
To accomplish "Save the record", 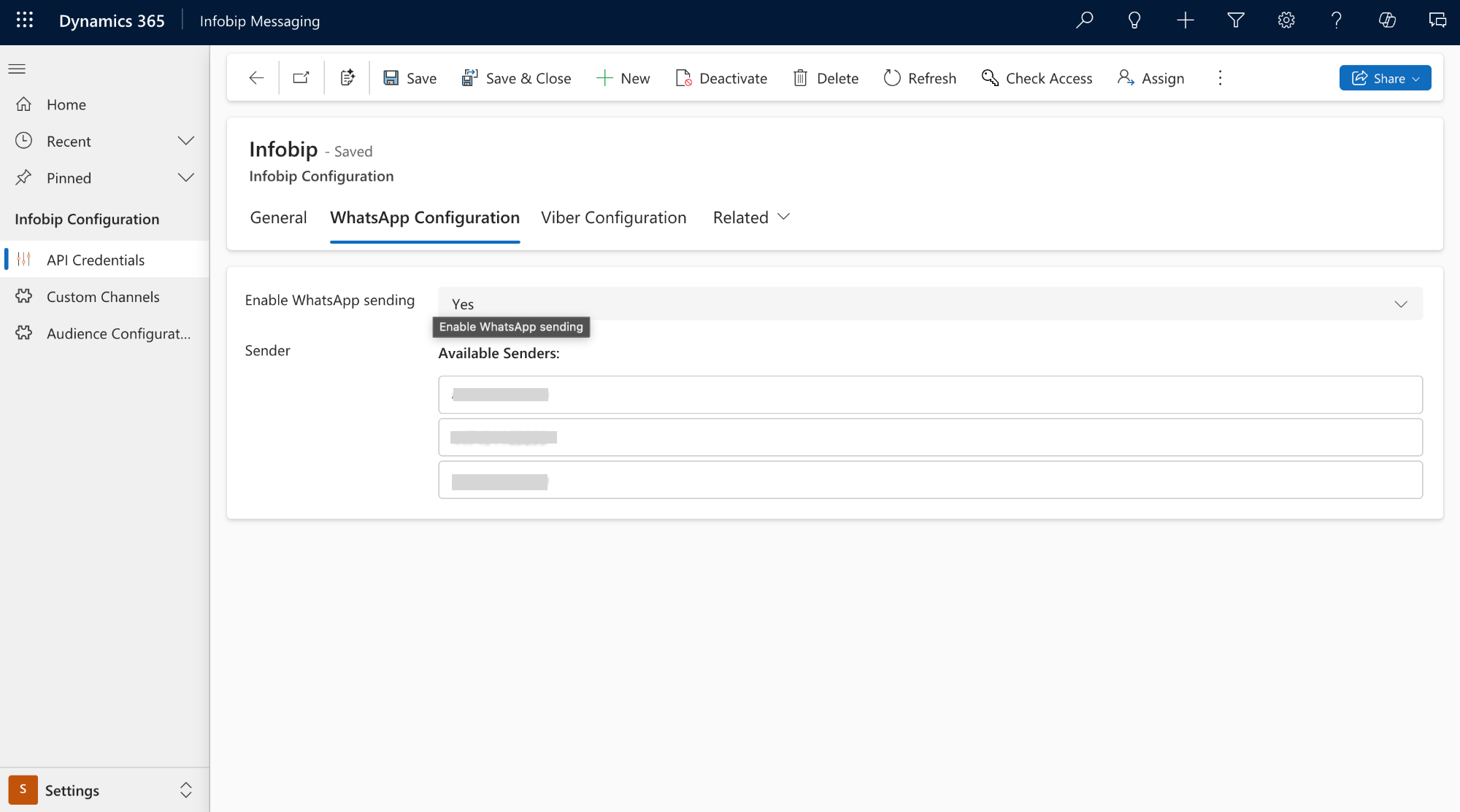I will click(410, 78).
